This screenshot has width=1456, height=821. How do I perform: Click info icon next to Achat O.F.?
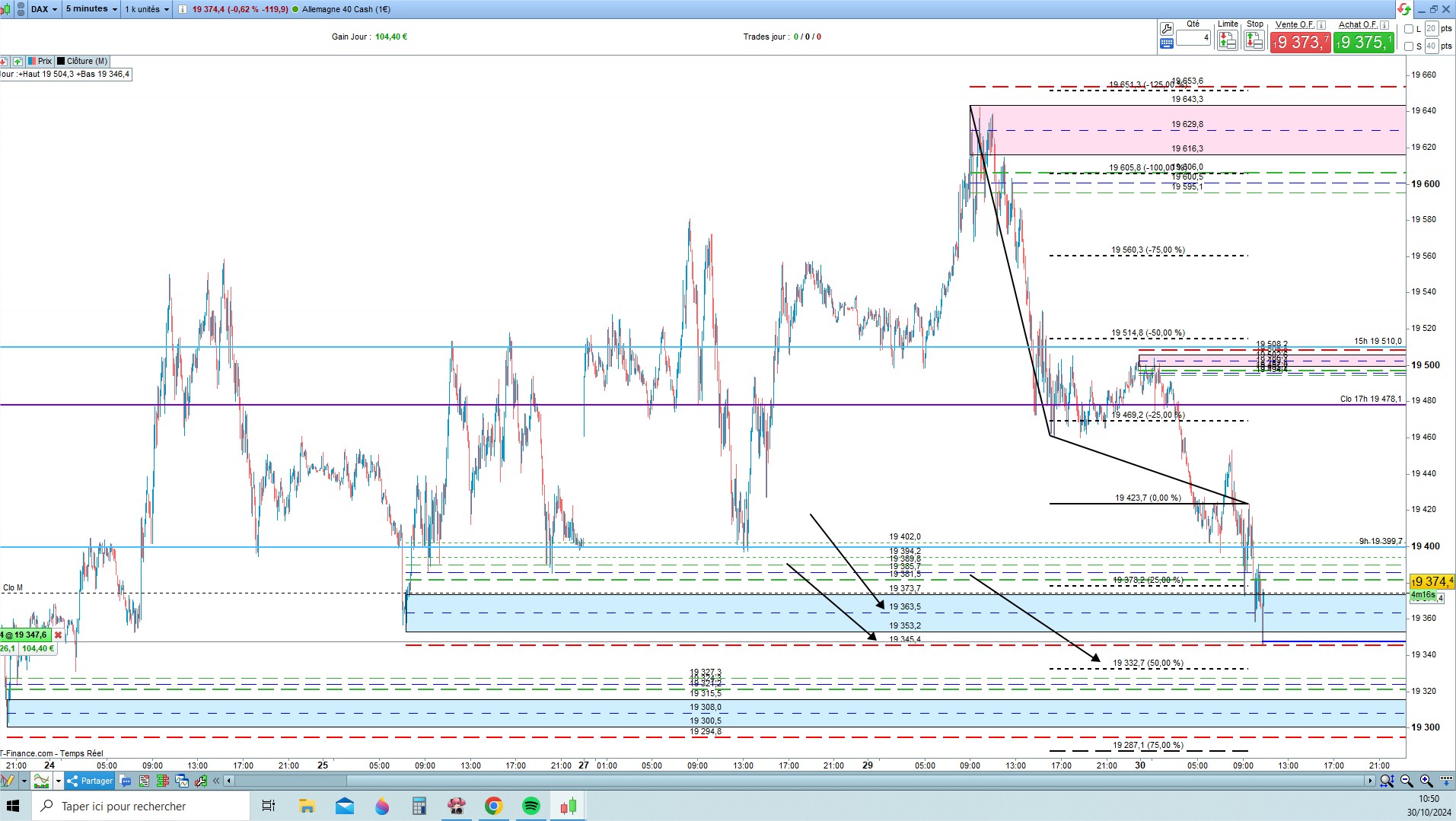click(1384, 25)
